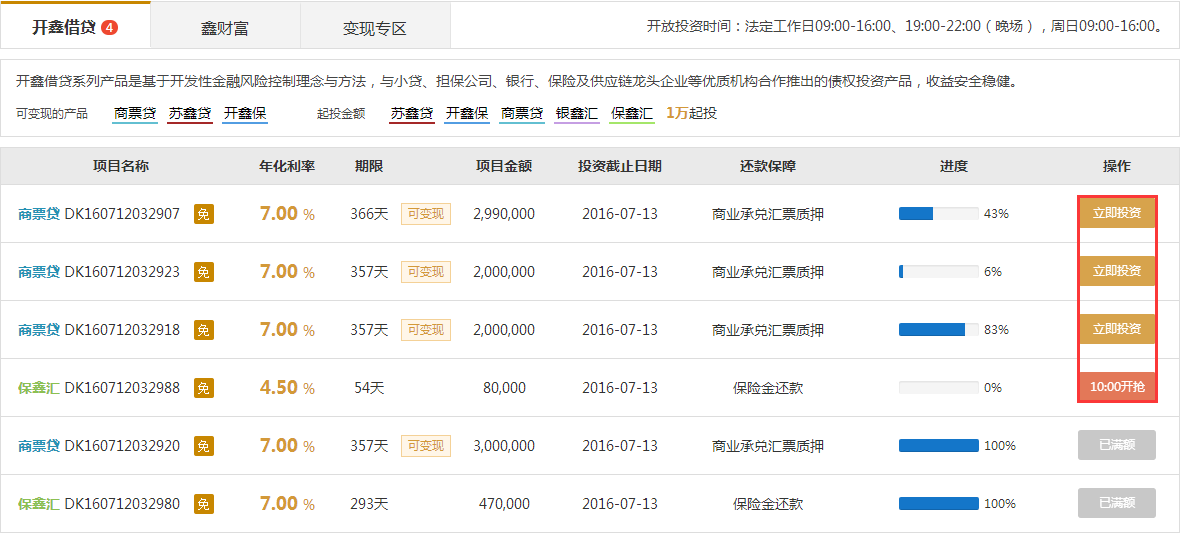The width and height of the screenshot is (1182, 536).
Task: Select 保鑫汇 in the 起投金额 filter row
Action: 632,113
